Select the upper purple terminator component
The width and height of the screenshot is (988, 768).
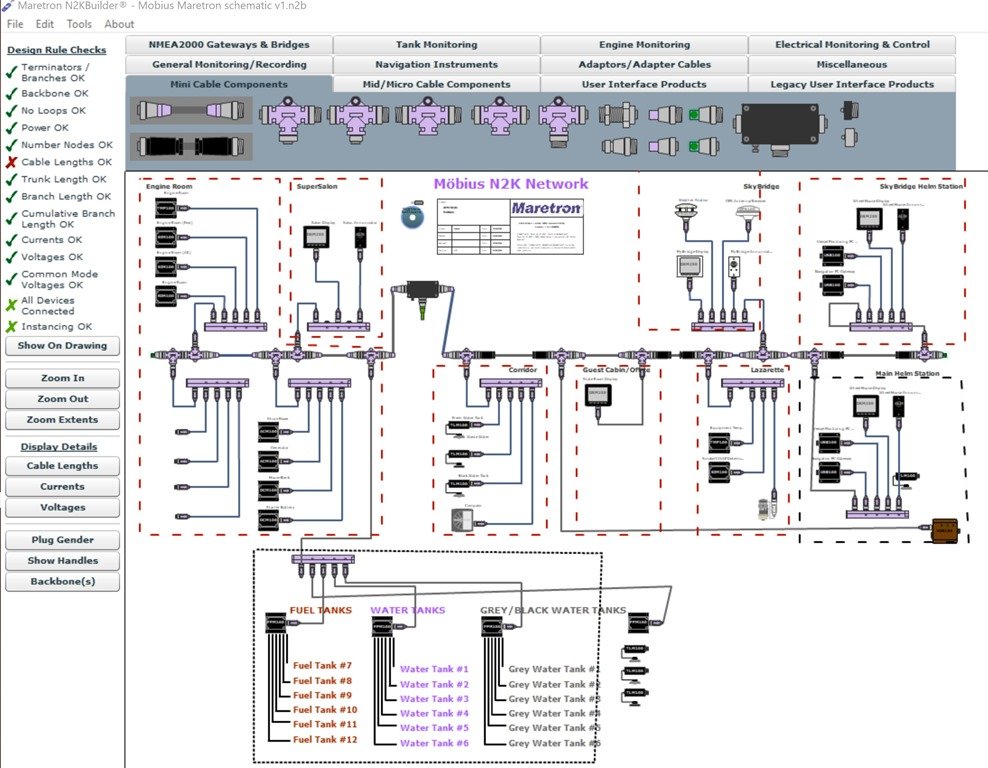point(665,115)
